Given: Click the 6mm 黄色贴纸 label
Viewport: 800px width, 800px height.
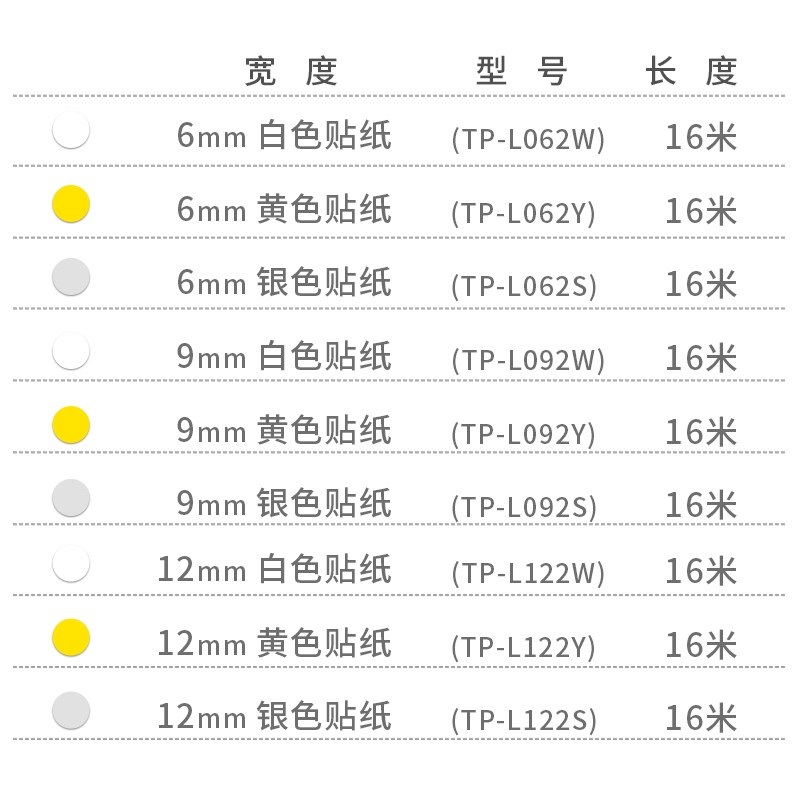Looking at the screenshot, I should 284,210.
